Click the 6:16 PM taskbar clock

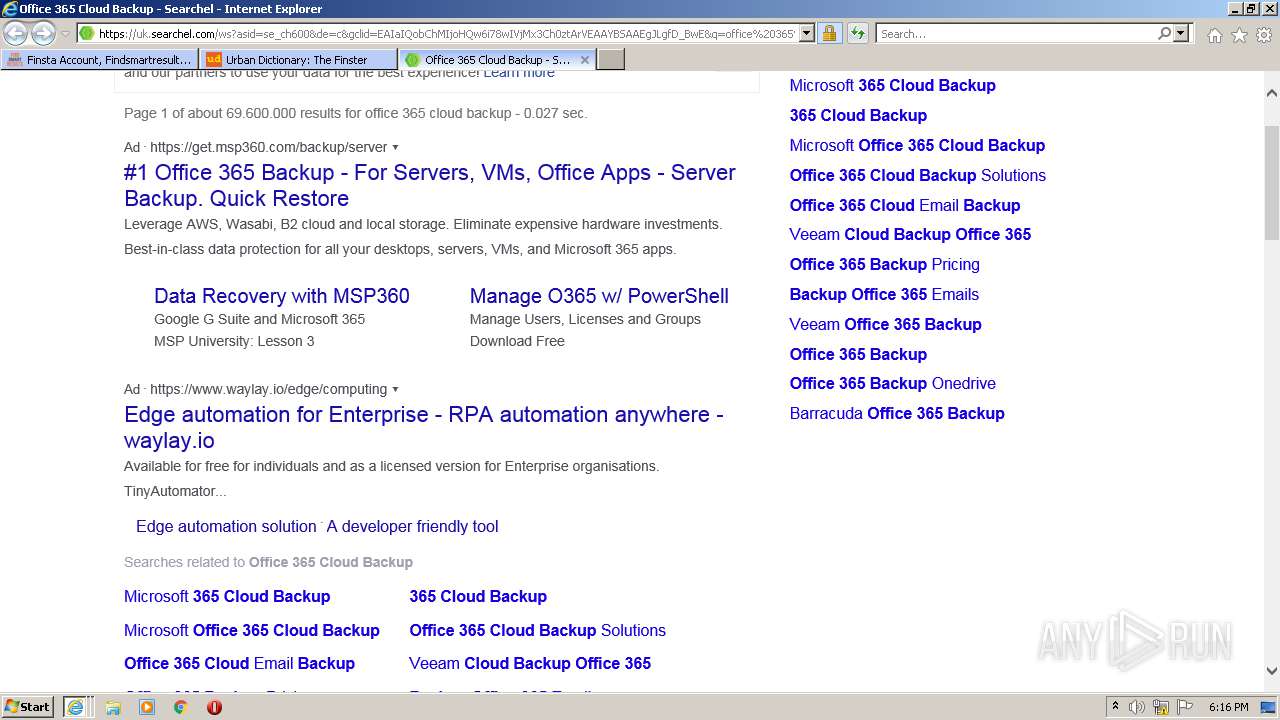(x=1228, y=707)
